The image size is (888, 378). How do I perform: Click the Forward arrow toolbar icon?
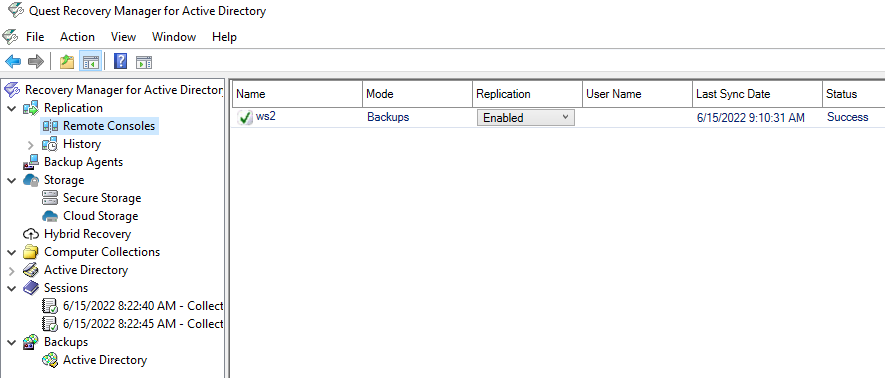36,61
